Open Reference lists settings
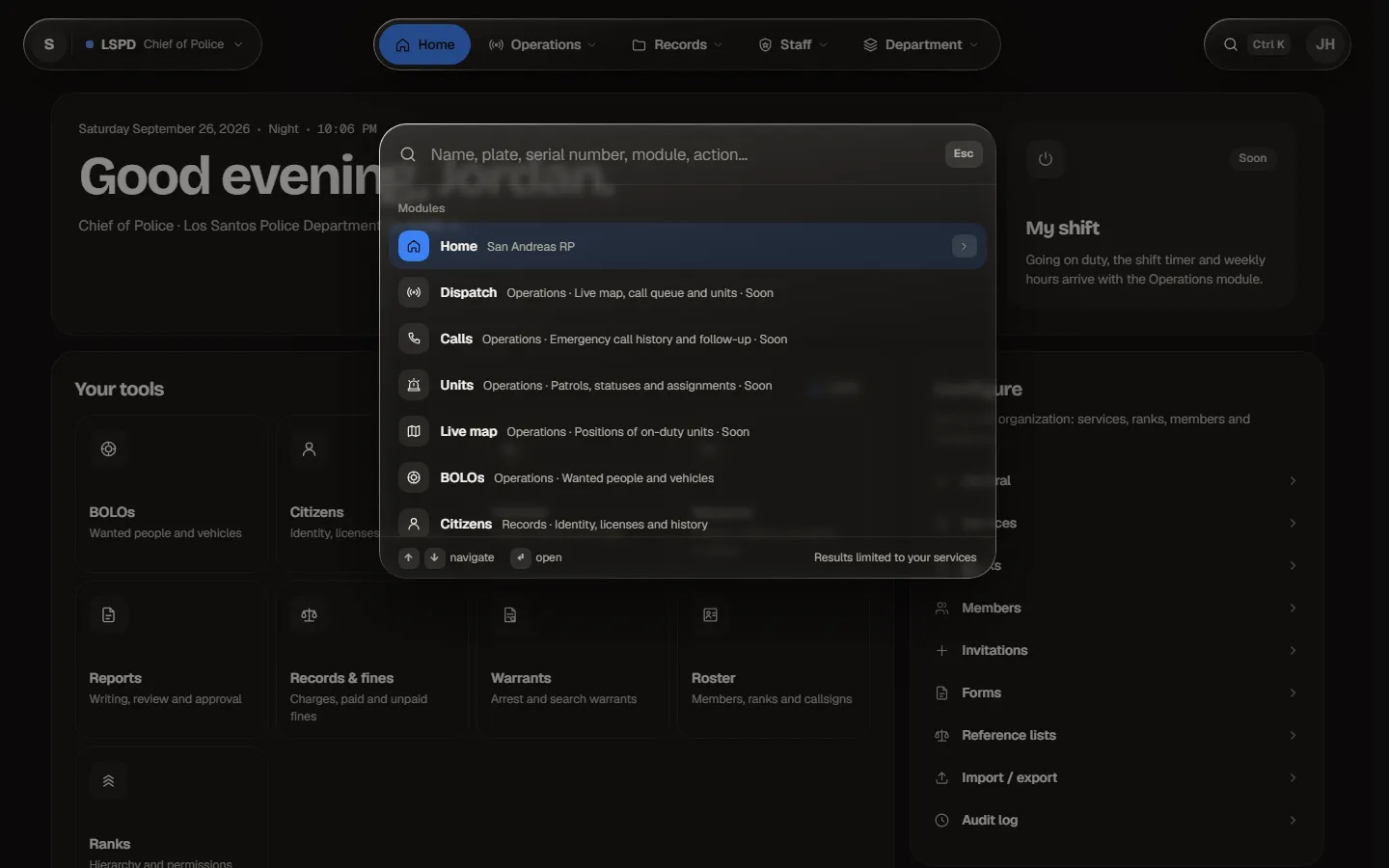Screen dimensions: 1389x868 point(1117,735)
